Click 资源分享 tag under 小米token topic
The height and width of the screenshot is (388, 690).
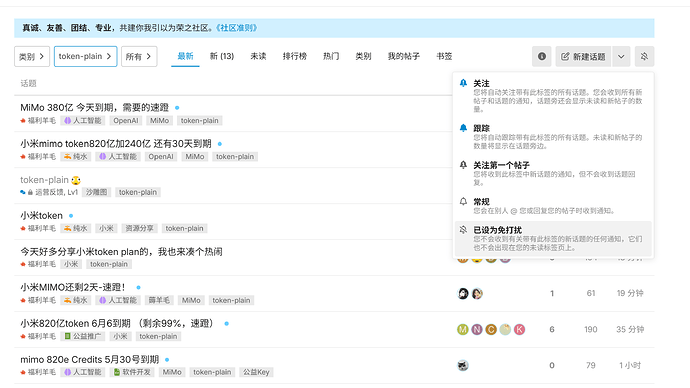pos(139,228)
